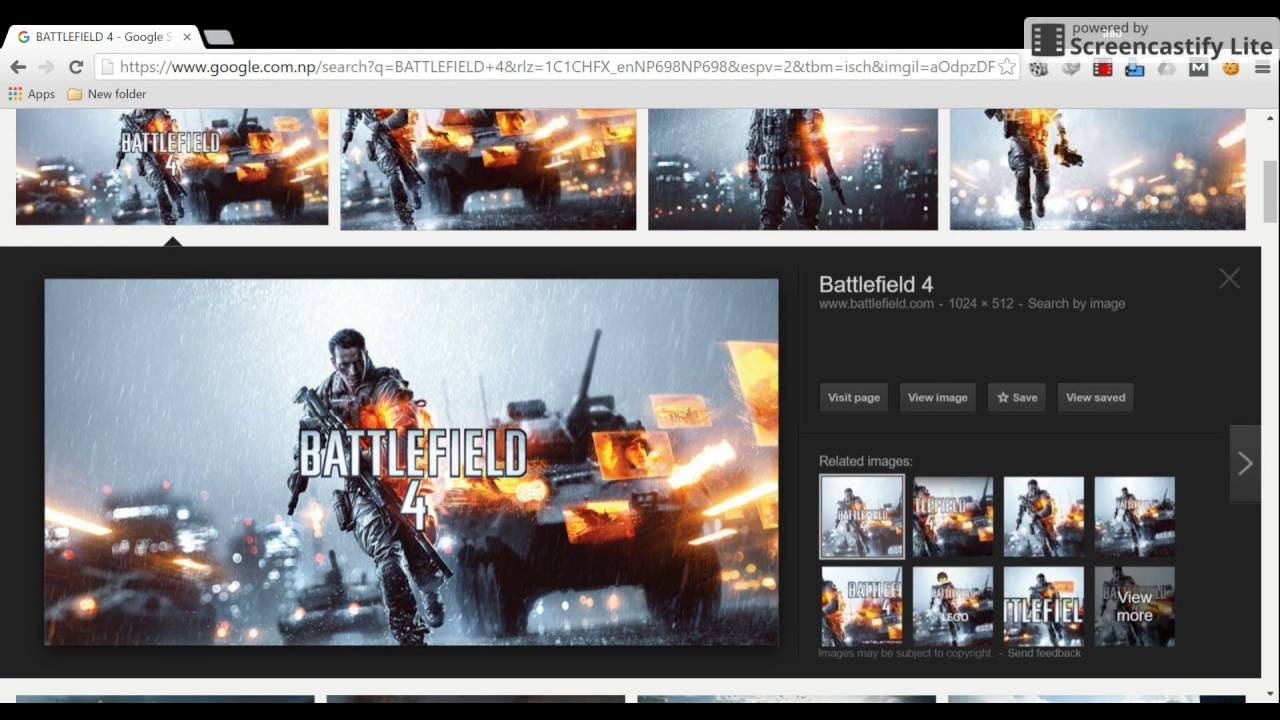1280x720 pixels.
Task: Click the address bar URL
Action: [x=556, y=67]
